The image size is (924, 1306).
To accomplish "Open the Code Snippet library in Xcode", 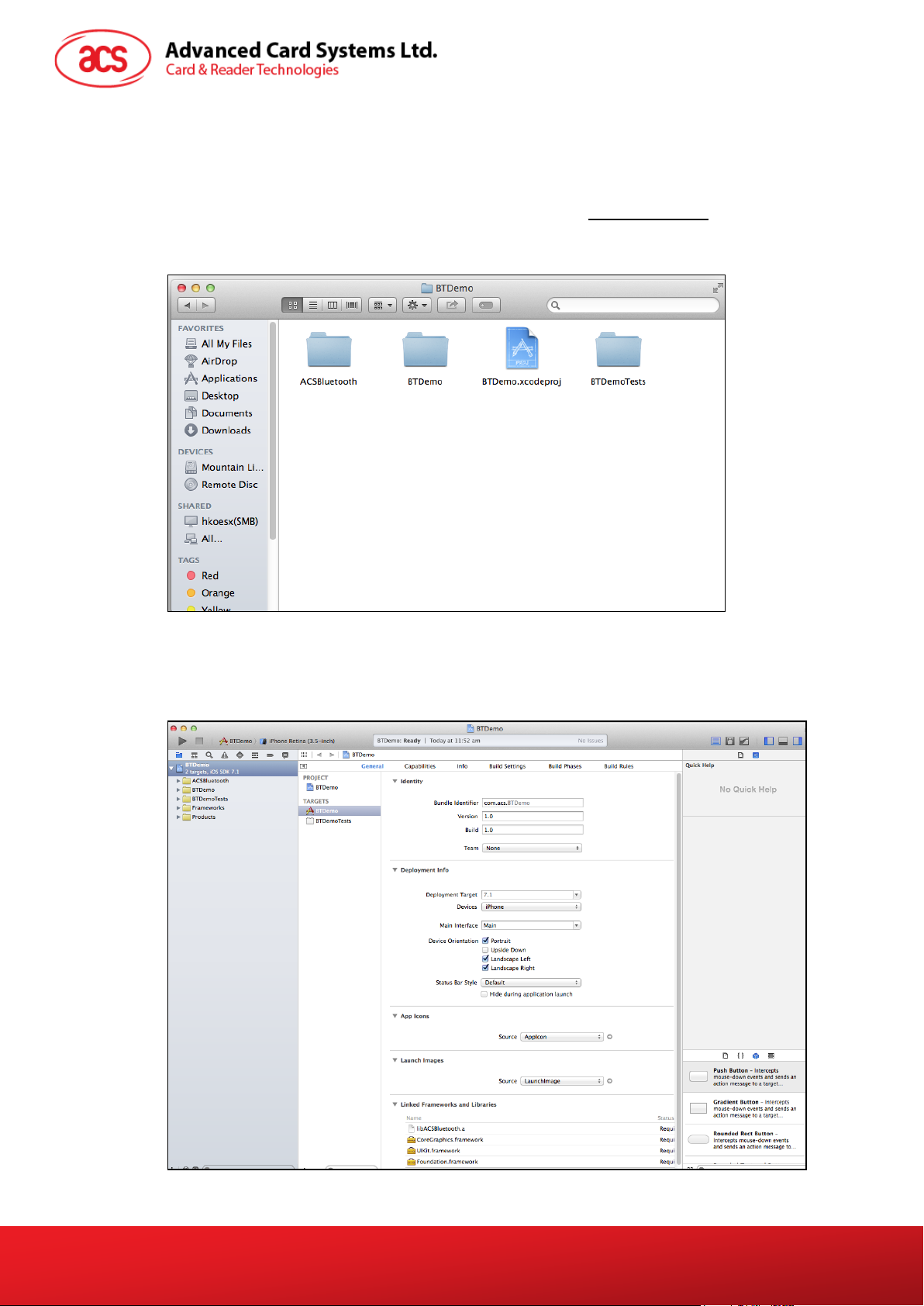I will 740,1056.
